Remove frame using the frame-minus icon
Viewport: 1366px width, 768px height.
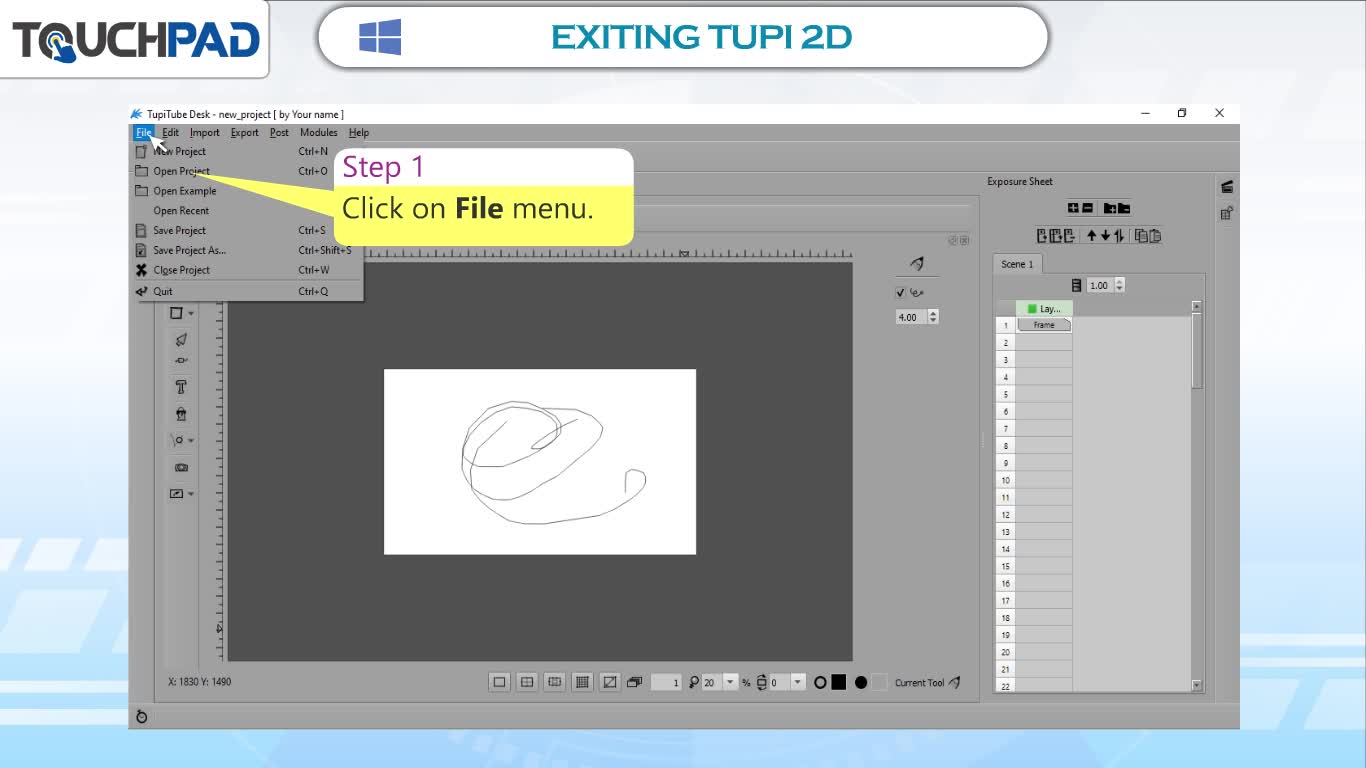1069,236
